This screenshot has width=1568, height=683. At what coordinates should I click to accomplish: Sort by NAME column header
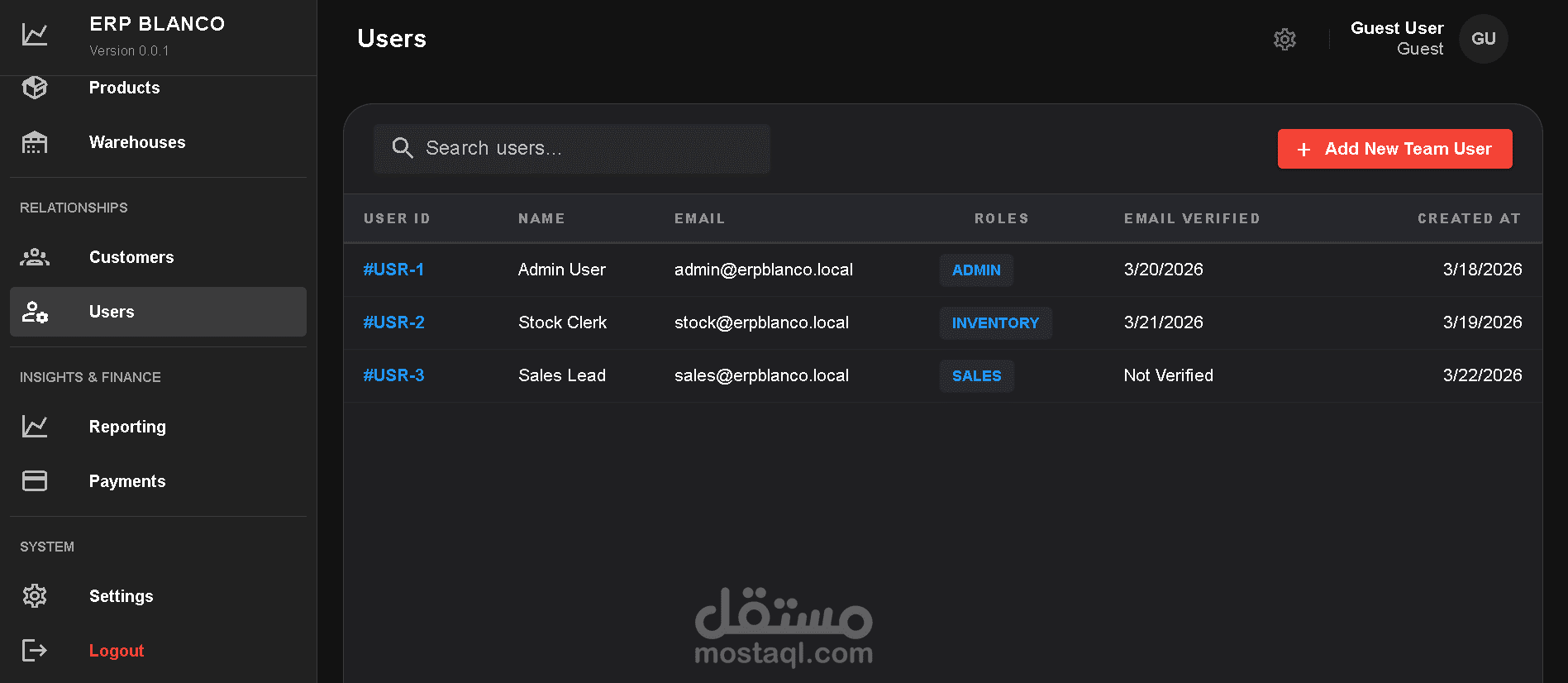point(541,218)
